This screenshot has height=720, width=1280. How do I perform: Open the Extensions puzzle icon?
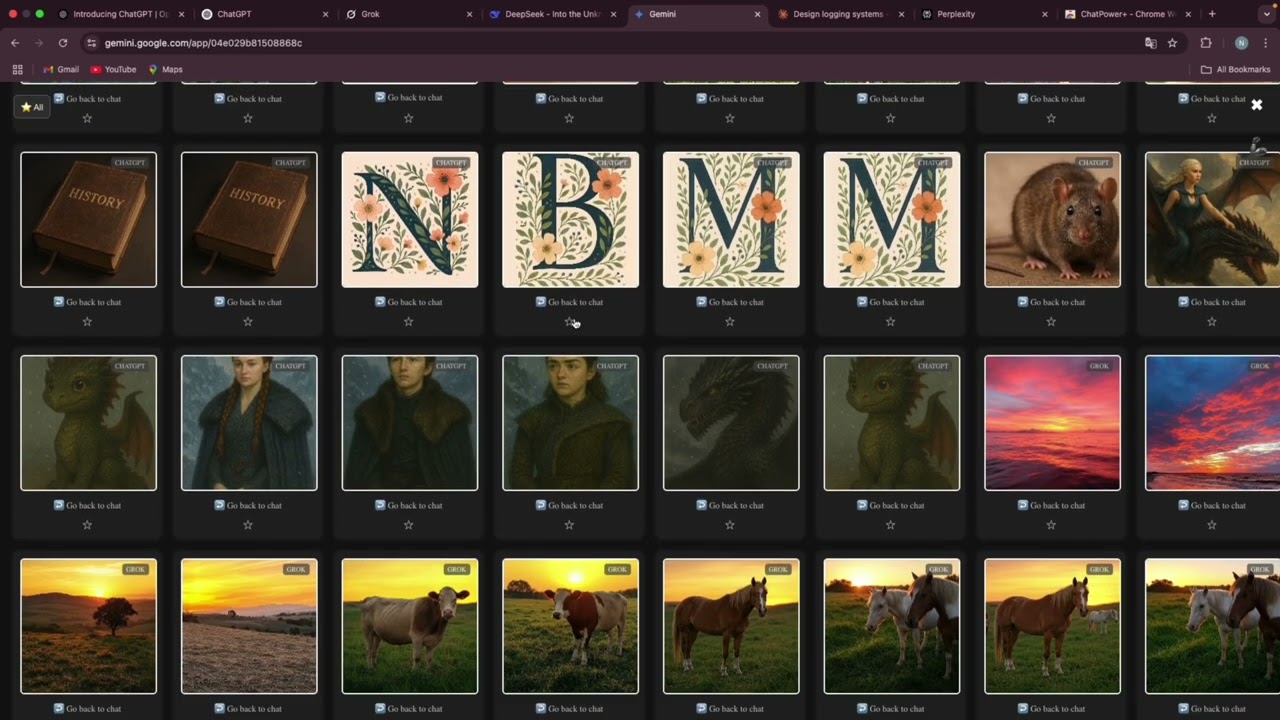(1206, 43)
